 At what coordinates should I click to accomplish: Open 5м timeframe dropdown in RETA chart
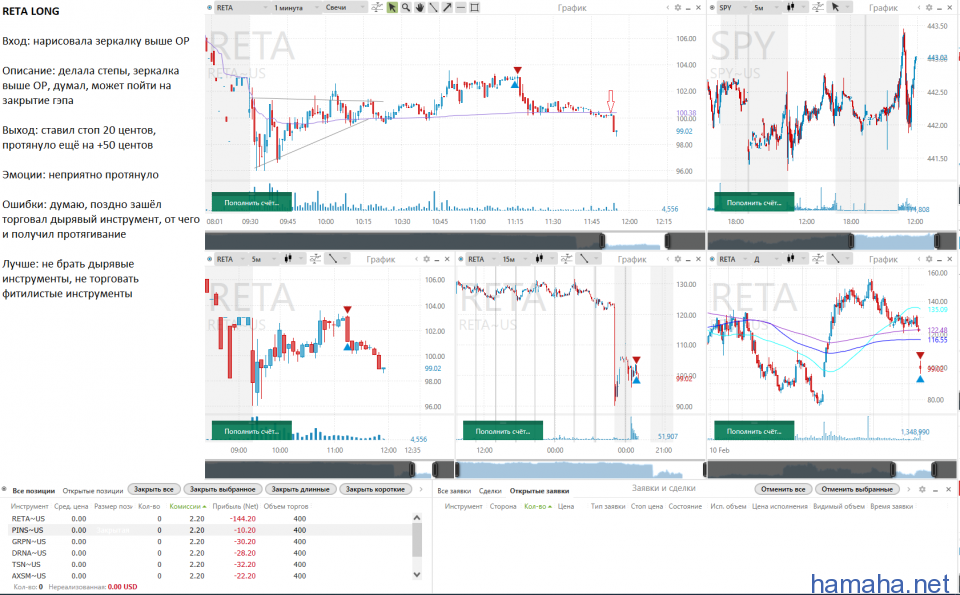(x=264, y=259)
